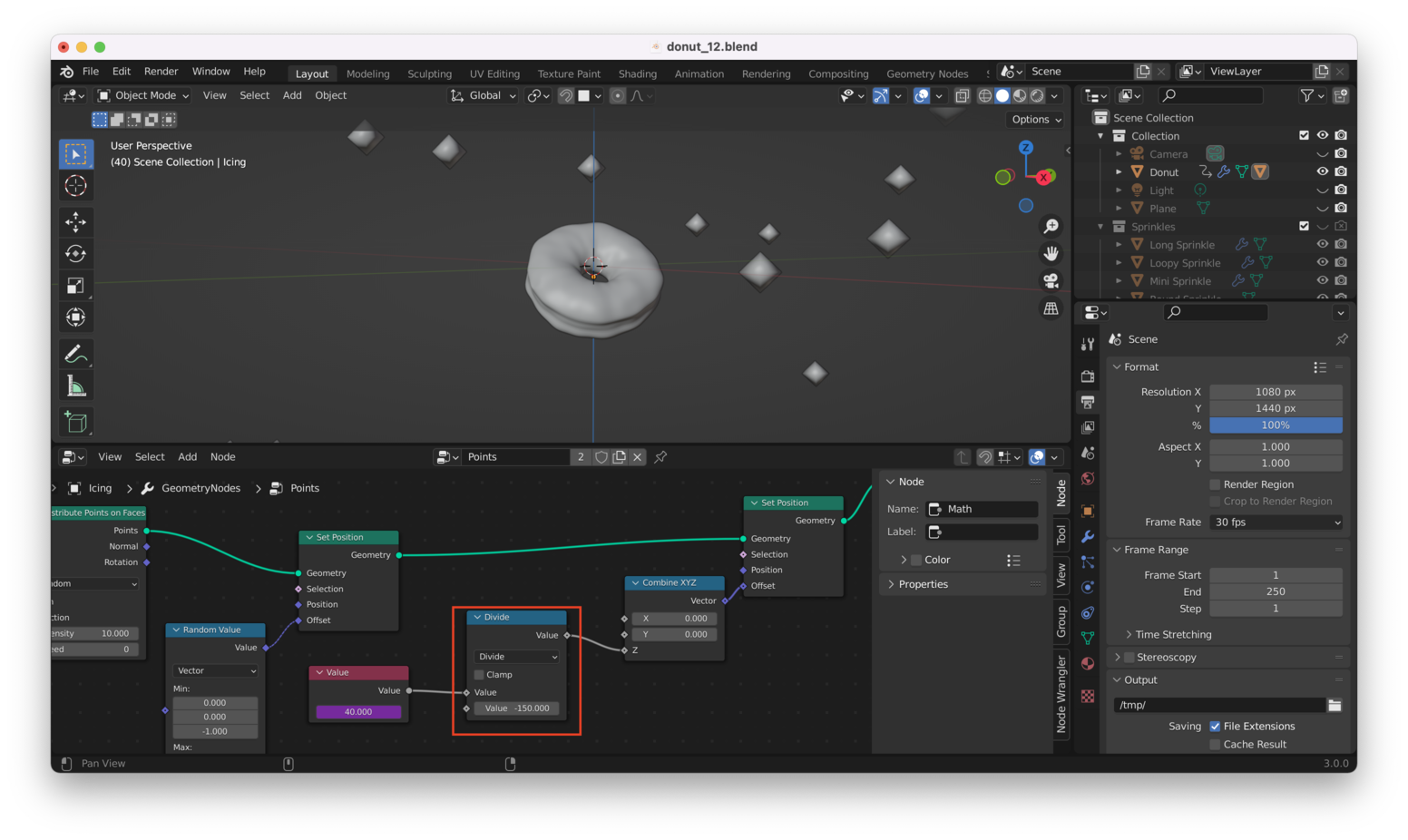Click the Add Cube tool icon

tap(76, 421)
